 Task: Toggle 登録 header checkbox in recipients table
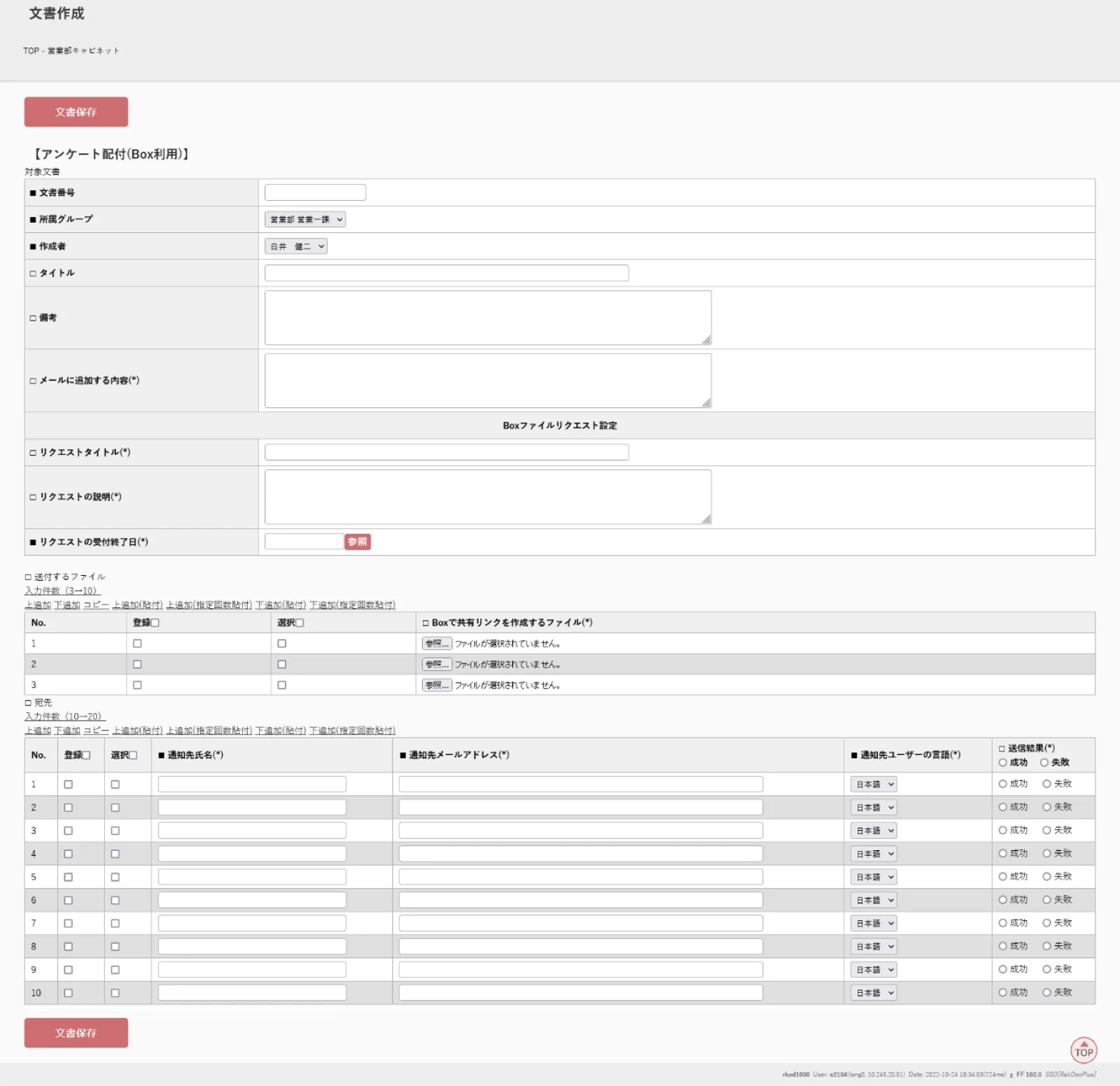pyautogui.click(x=87, y=755)
